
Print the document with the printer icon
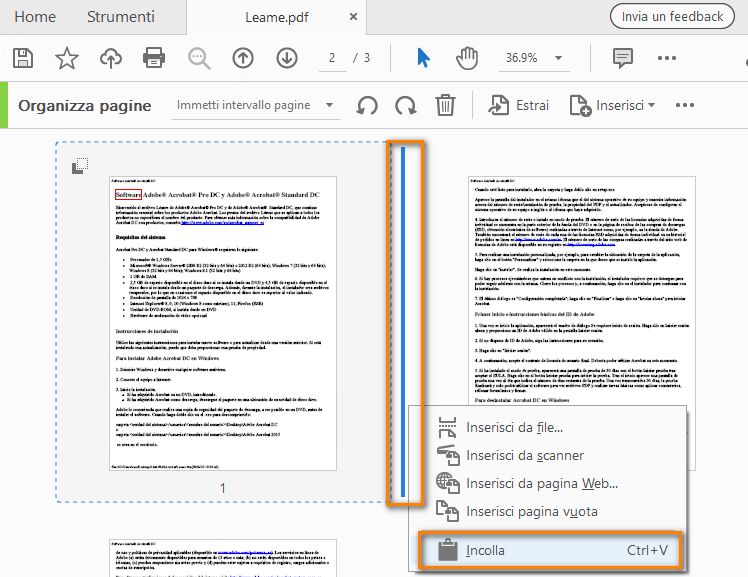(x=154, y=58)
